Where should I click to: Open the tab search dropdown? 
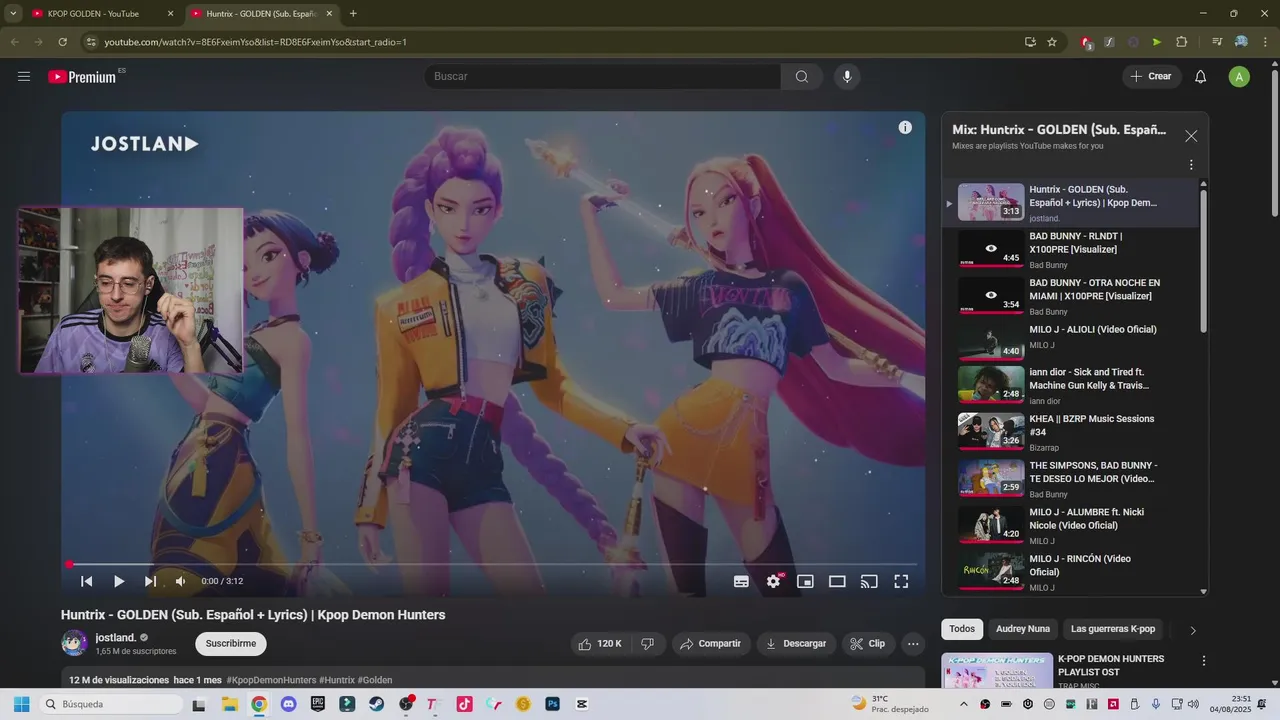(13, 14)
